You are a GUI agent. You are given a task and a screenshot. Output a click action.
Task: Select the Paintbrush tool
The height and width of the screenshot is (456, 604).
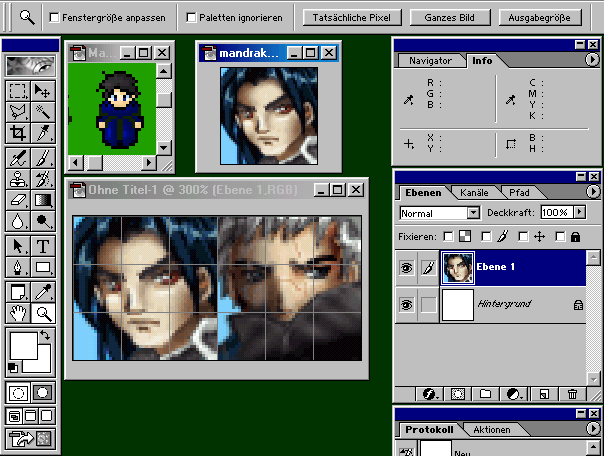pyautogui.click(x=43, y=158)
